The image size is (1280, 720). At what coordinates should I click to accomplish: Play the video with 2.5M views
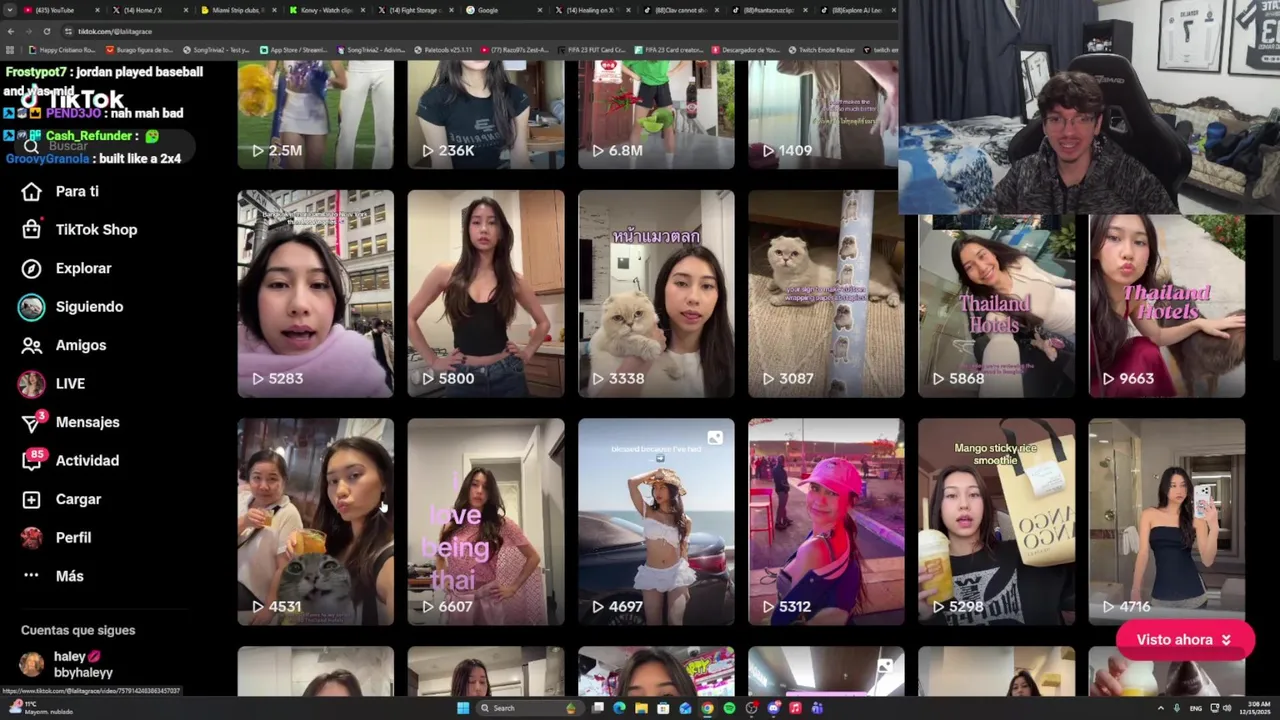tap(315, 115)
